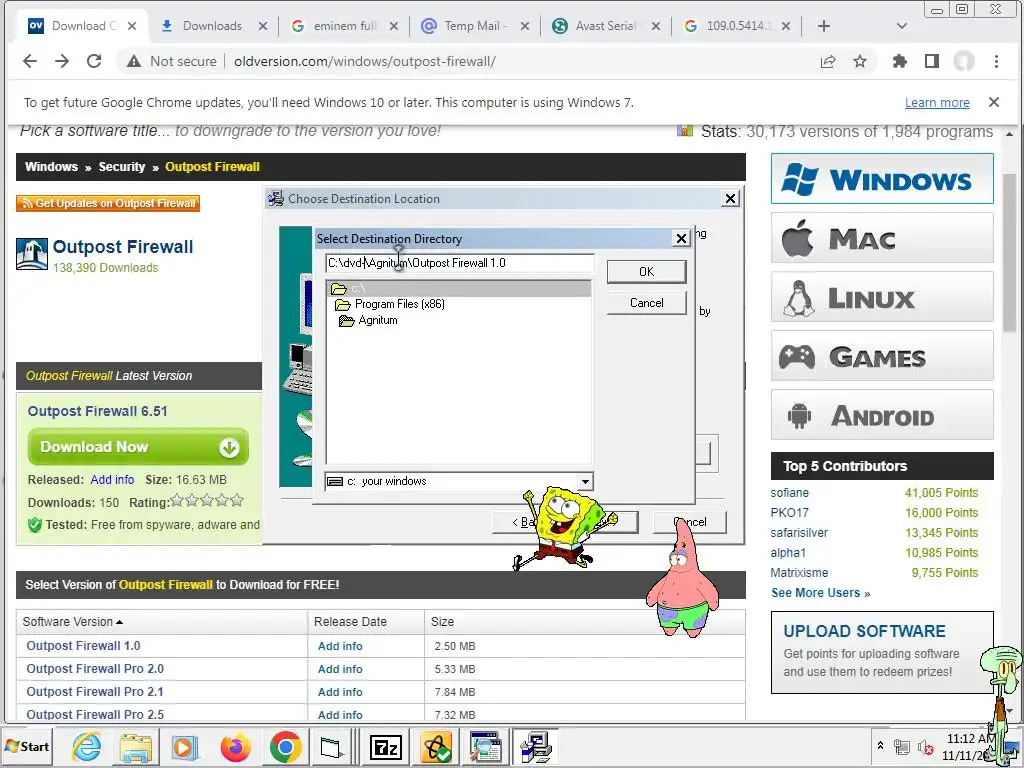Open the Chrome three-dot menu
Screen dimensions: 1024x768
pos(996,61)
